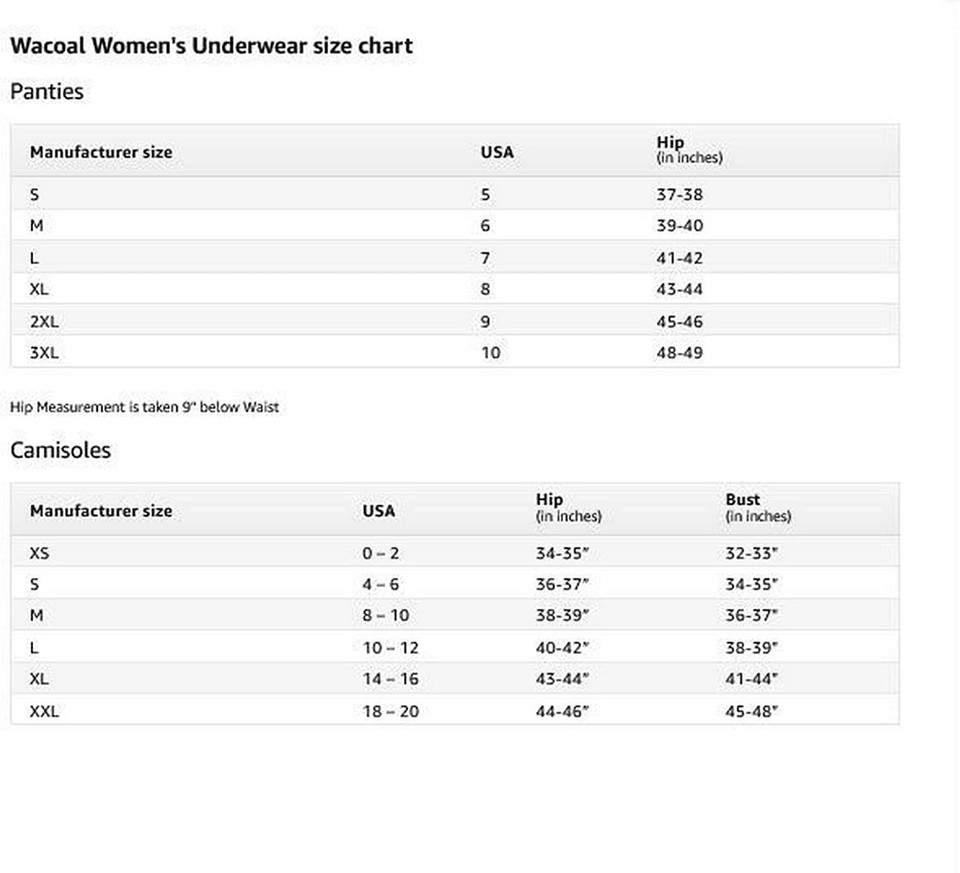Click the Hip column header in the Camisoles table
The width and height of the screenshot is (960, 873).
[x=568, y=508]
